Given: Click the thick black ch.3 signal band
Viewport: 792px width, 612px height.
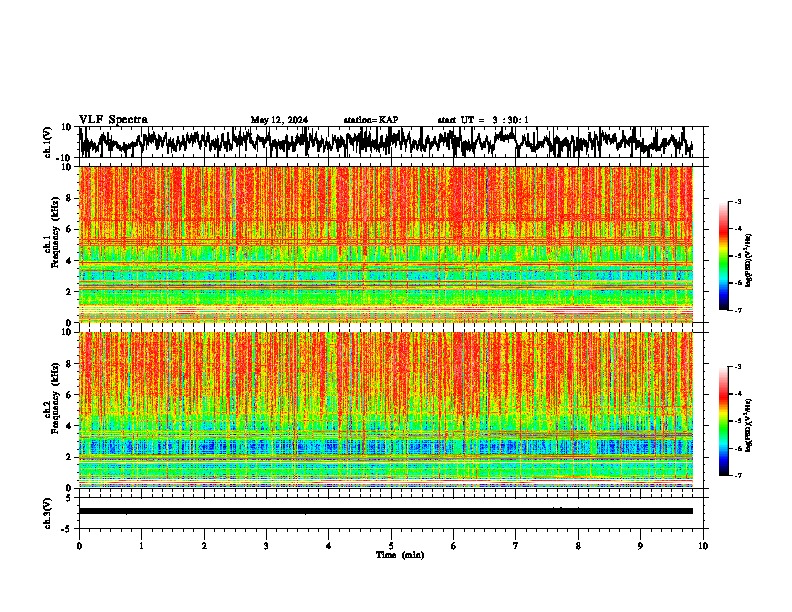Looking at the screenshot, I should click(x=386, y=511).
